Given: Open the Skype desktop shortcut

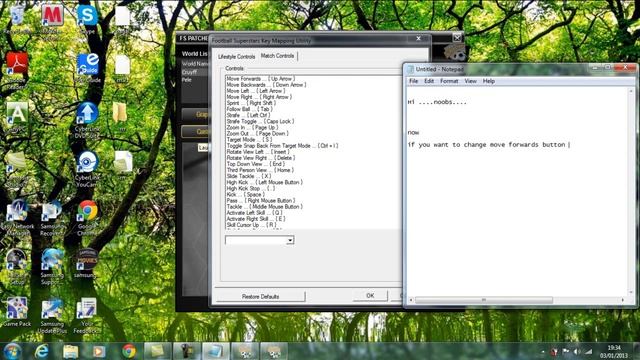Looking at the screenshot, I should point(87,18).
